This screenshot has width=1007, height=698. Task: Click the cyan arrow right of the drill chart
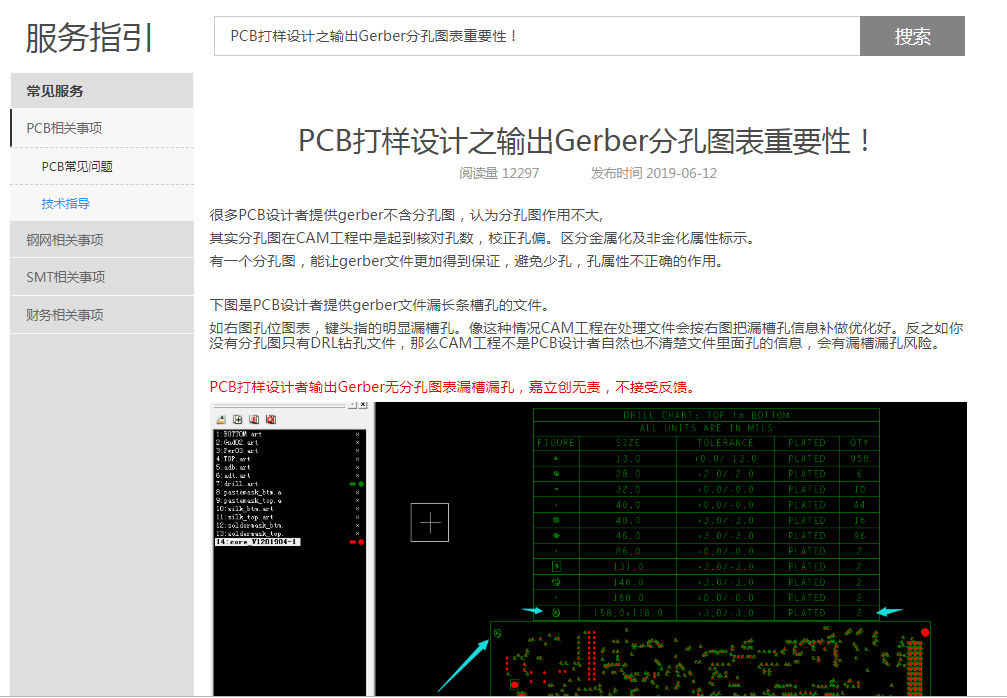(888, 611)
